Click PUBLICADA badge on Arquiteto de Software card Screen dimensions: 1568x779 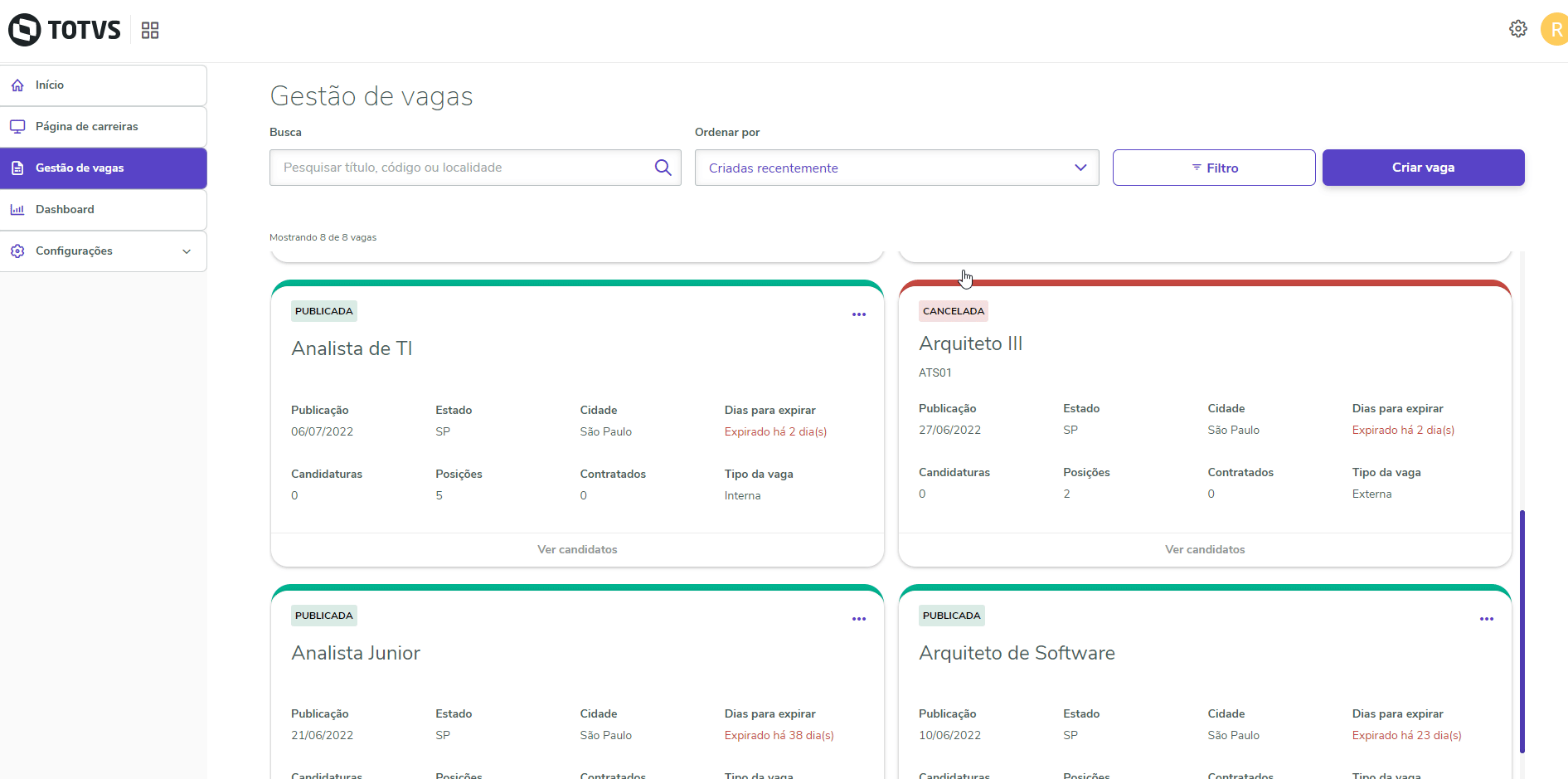click(x=952, y=616)
